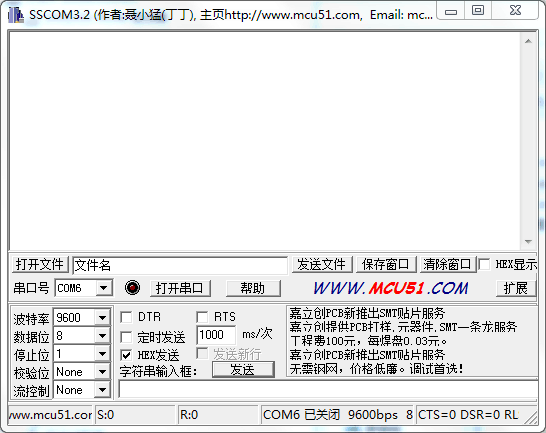Minimize the SSCOM window
The height and width of the screenshot is (433, 546).
[451, 11]
